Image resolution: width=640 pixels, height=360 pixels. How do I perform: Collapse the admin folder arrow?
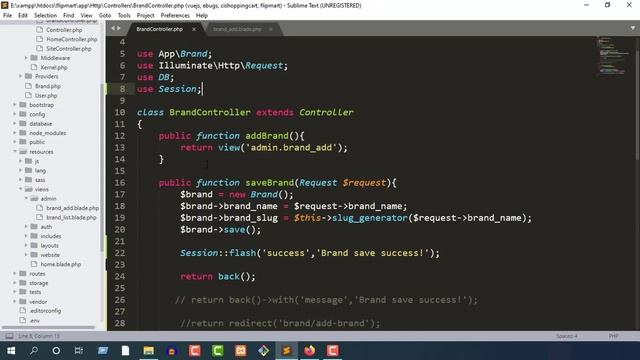(x=26, y=198)
